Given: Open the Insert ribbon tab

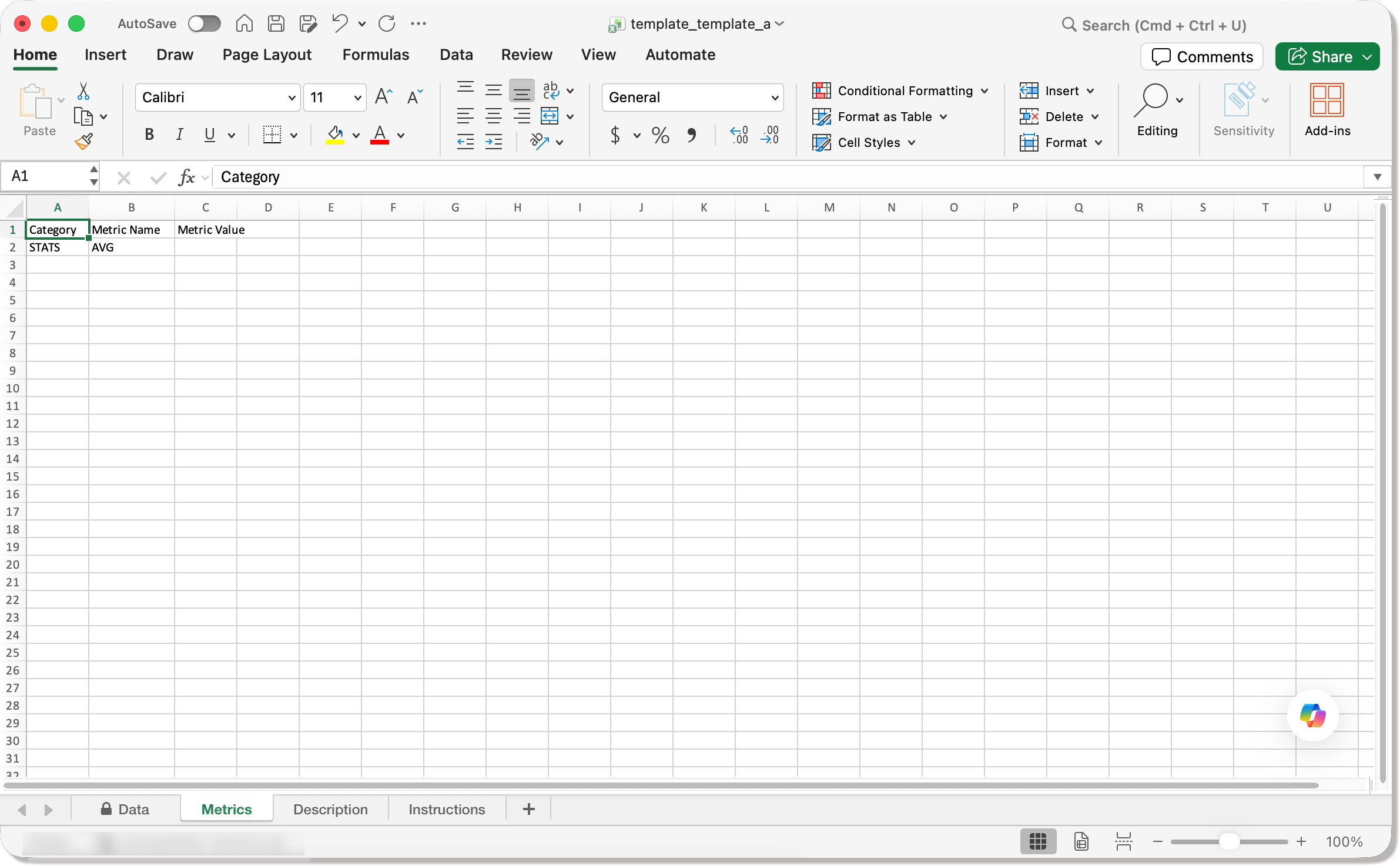Looking at the screenshot, I should pos(105,55).
